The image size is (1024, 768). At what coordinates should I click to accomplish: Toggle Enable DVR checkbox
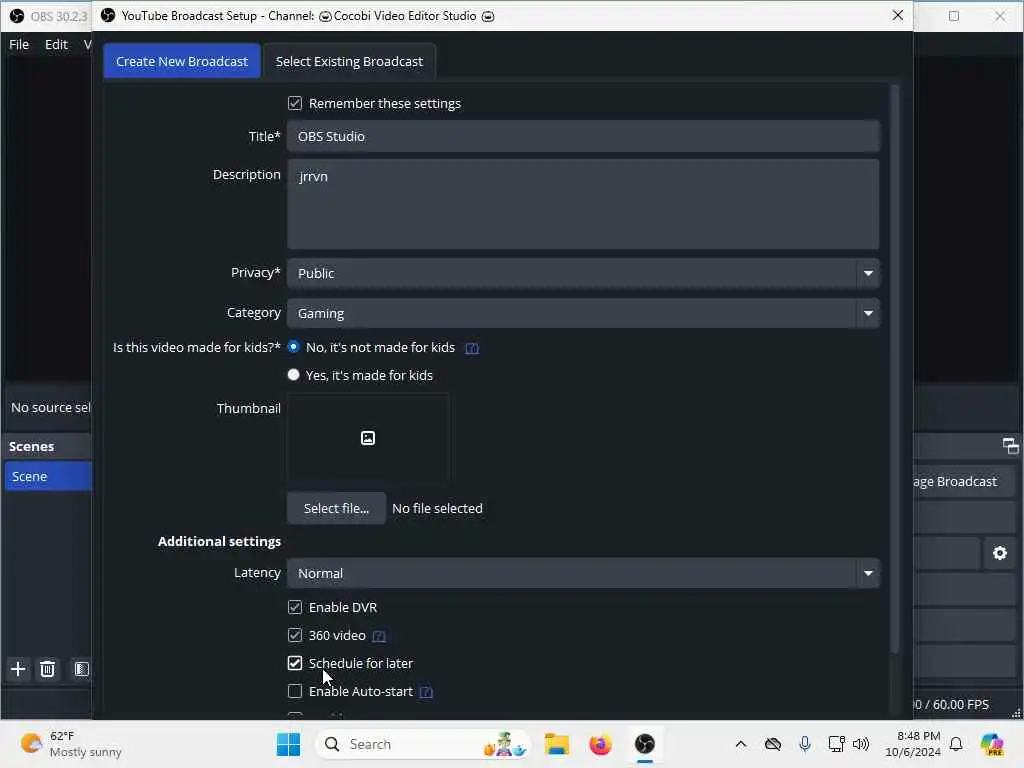click(295, 607)
